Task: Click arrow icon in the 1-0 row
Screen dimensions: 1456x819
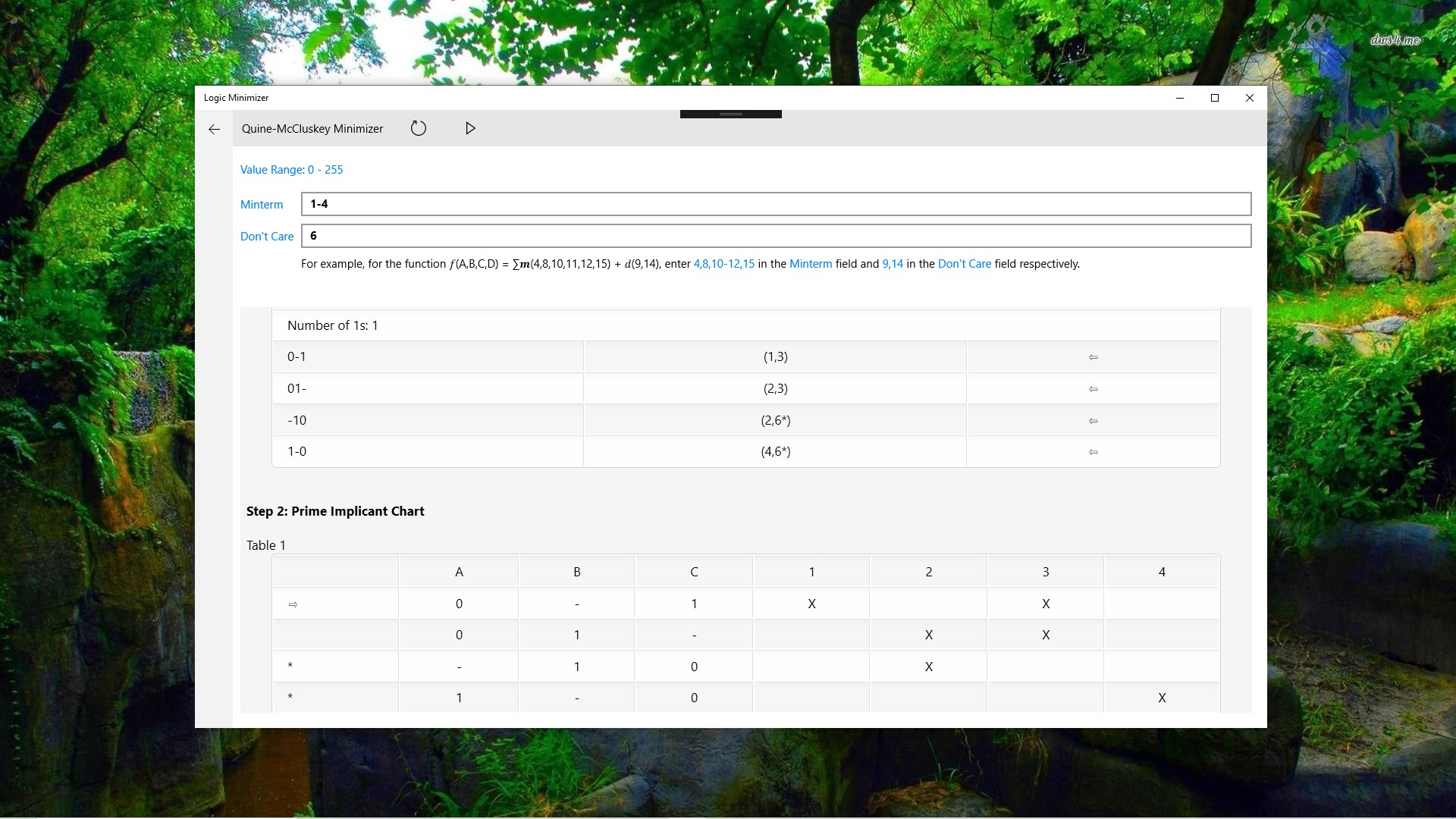Action: point(1093,452)
